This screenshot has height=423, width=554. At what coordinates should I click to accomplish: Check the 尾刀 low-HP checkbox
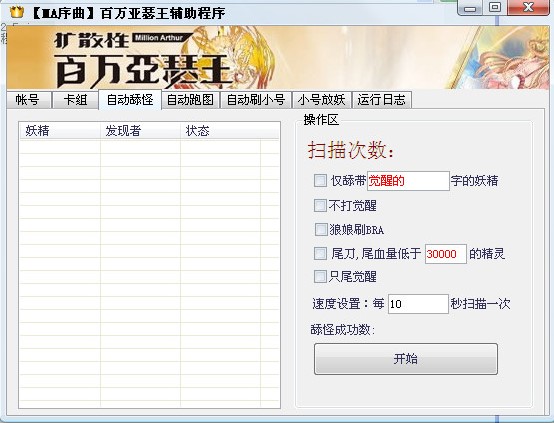tap(320, 253)
